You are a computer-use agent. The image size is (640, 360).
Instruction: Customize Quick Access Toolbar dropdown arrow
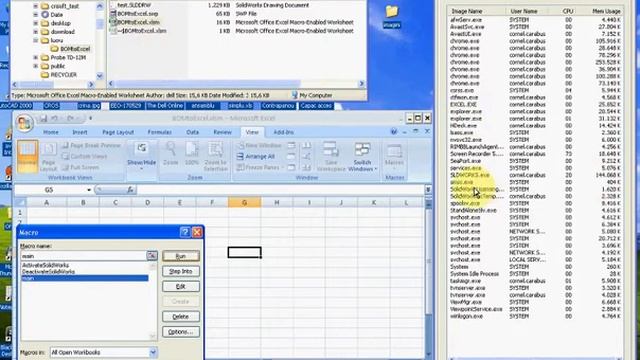(91, 119)
